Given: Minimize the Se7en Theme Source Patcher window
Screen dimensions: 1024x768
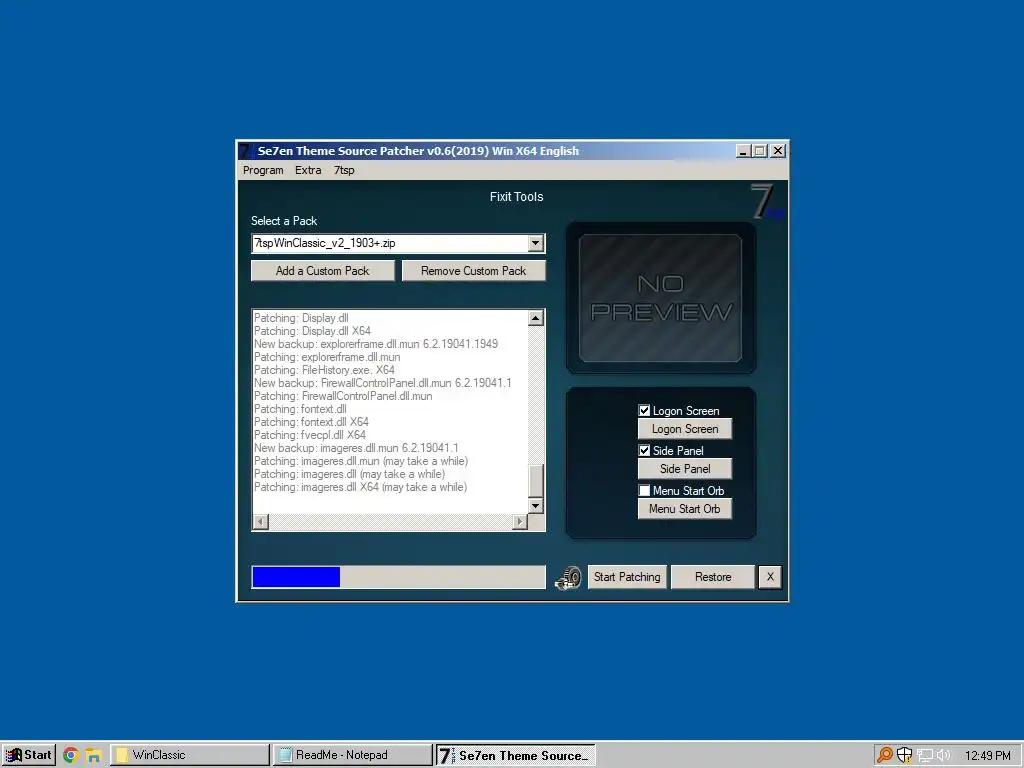Looking at the screenshot, I should [743, 151].
